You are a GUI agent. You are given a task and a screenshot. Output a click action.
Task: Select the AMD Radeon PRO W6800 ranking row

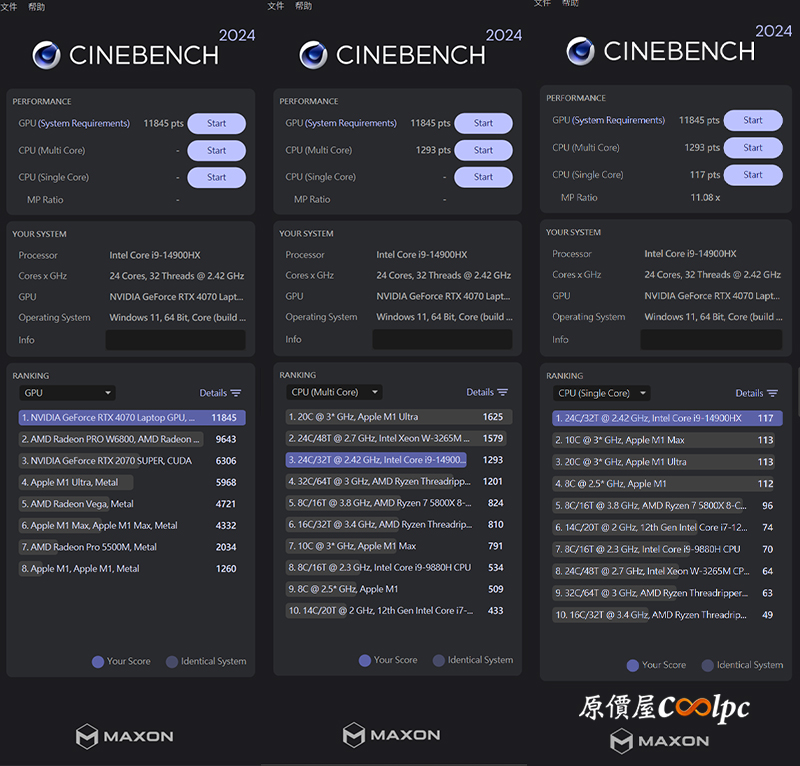click(132, 439)
